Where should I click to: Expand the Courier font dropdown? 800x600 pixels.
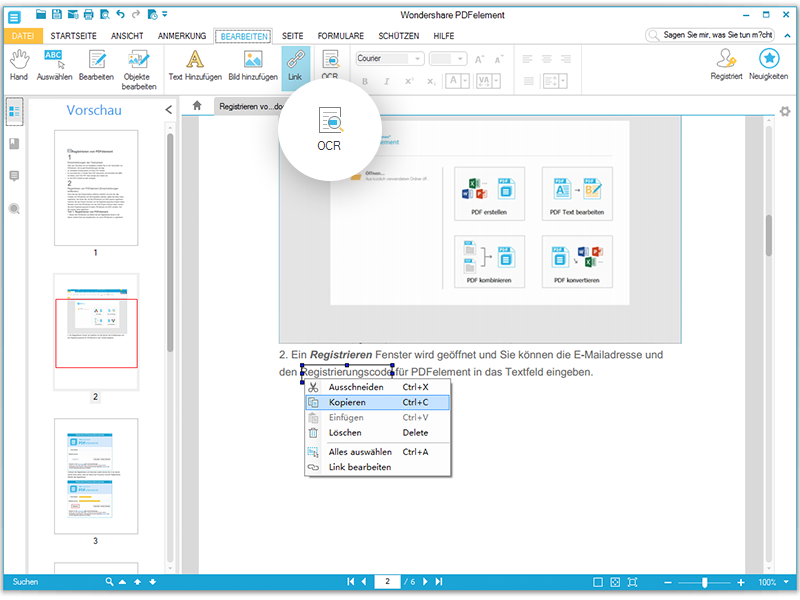click(418, 59)
